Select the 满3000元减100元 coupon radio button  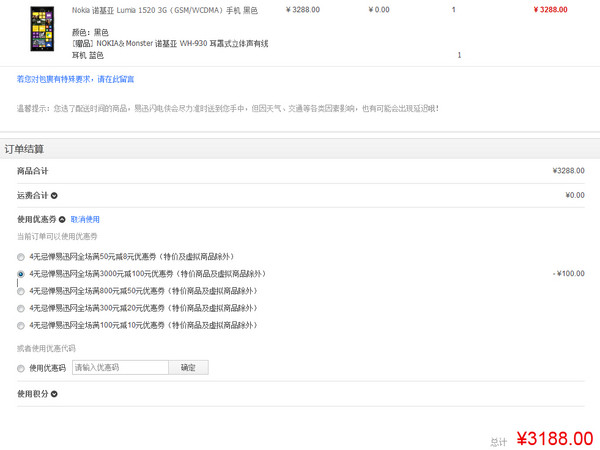point(21,274)
